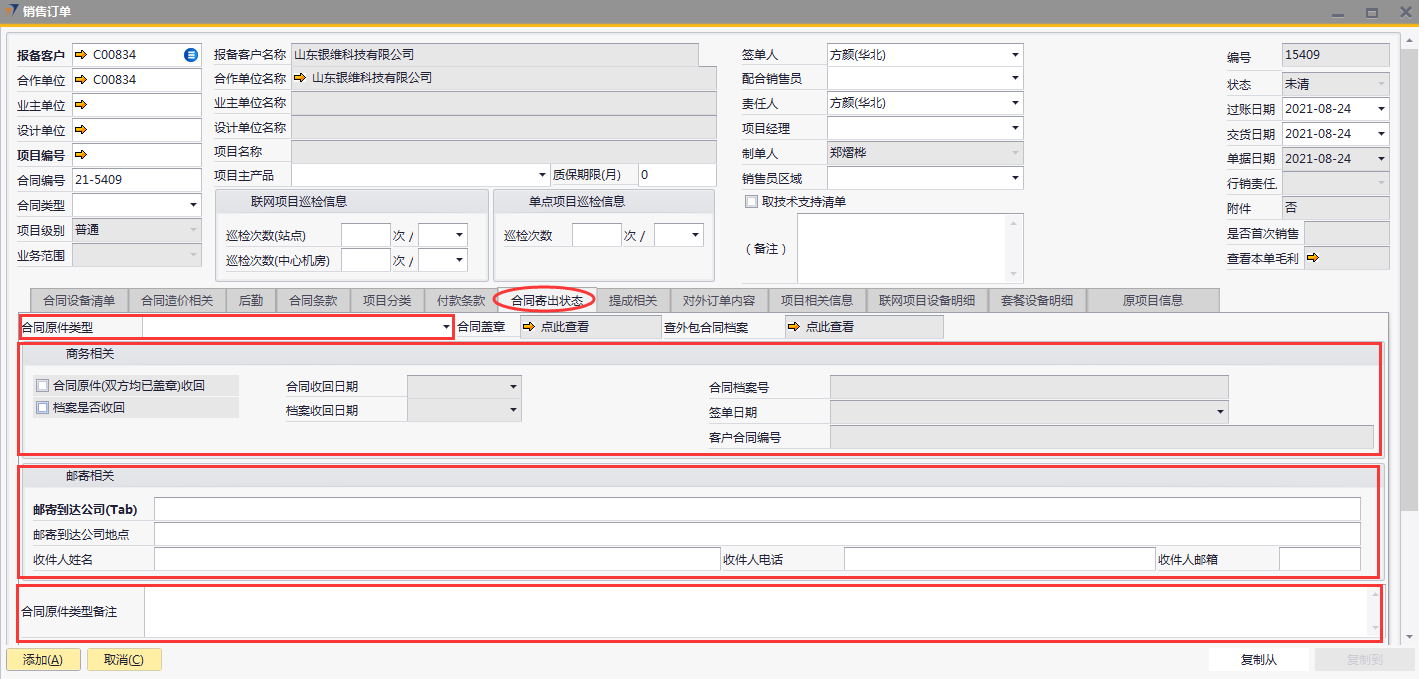Click the right-side vertical scrollbar
This screenshot has height=679, width=1419.
[1410, 400]
